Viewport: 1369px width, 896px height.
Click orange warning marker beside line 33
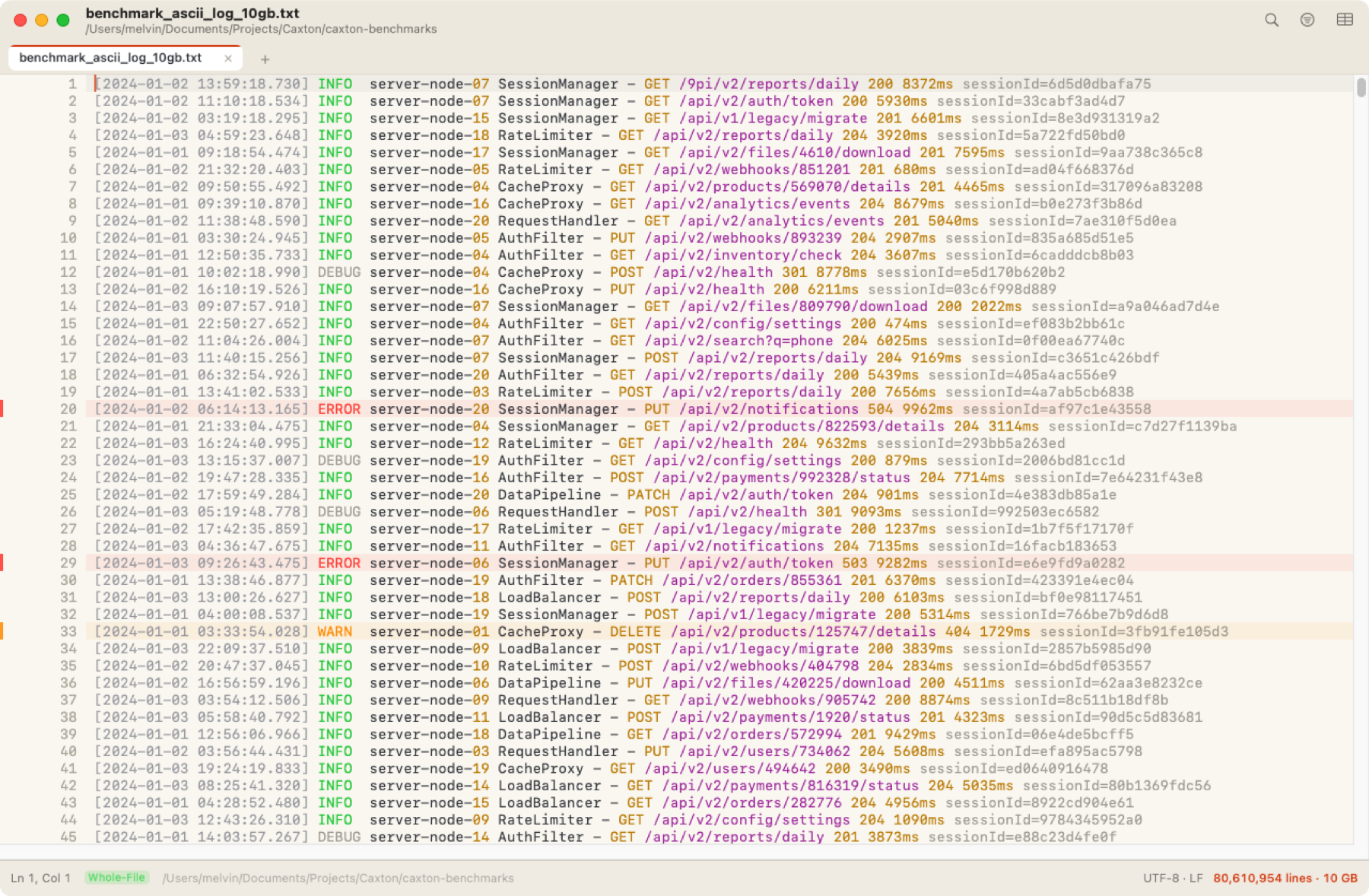tap(2, 631)
